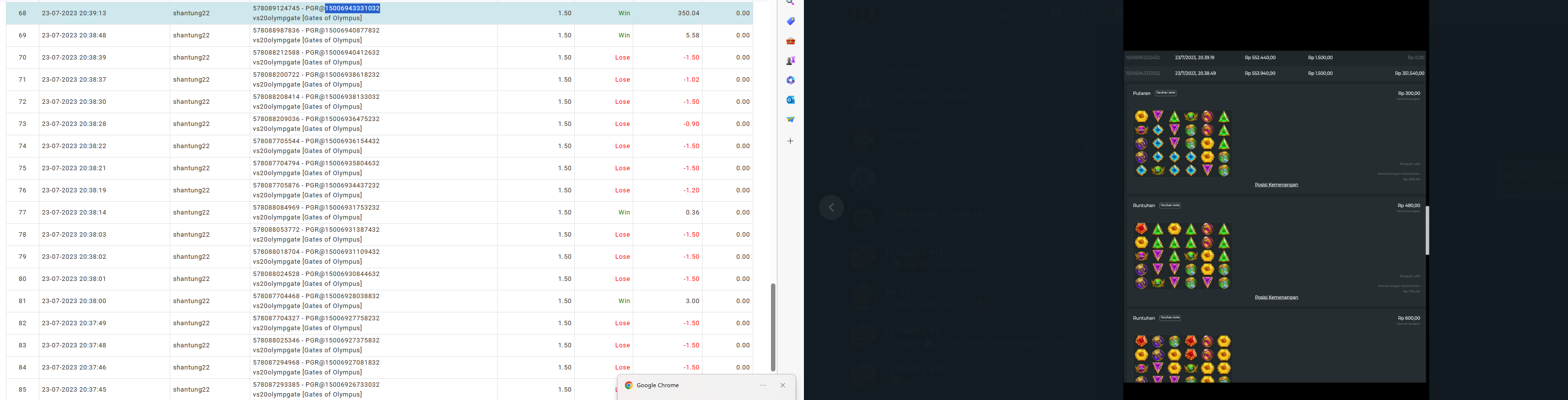Click the Putaran symbol grid thumbnail
This screenshot has width=1568, height=400.
point(1183,144)
